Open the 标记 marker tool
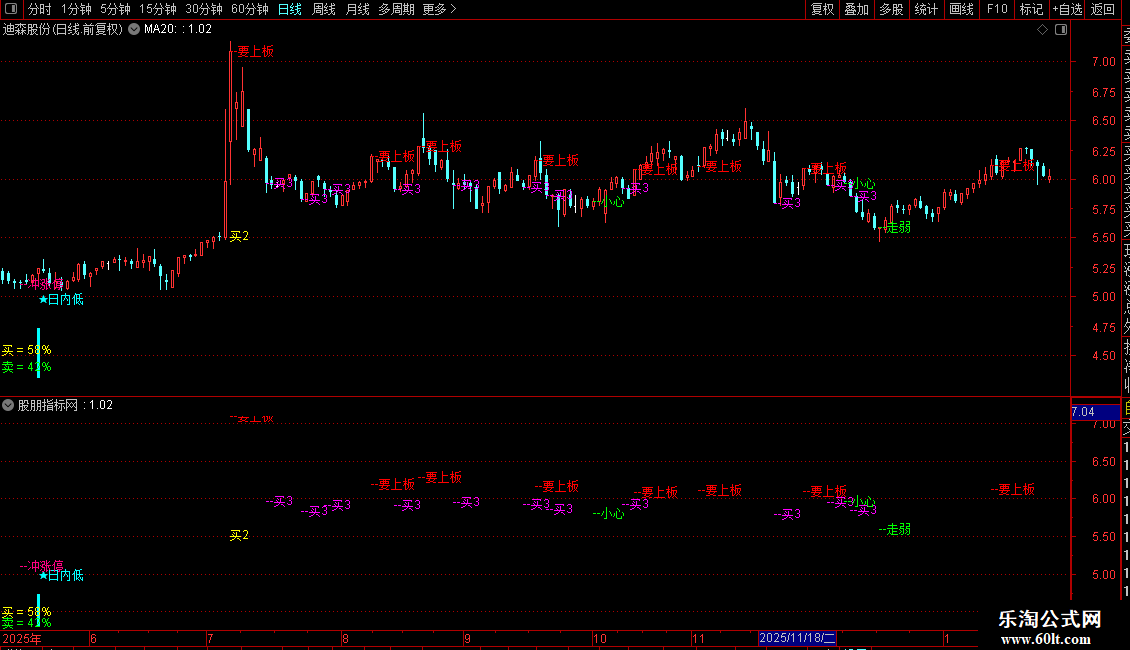The image size is (1130, 650). (x=1031, y=9)
